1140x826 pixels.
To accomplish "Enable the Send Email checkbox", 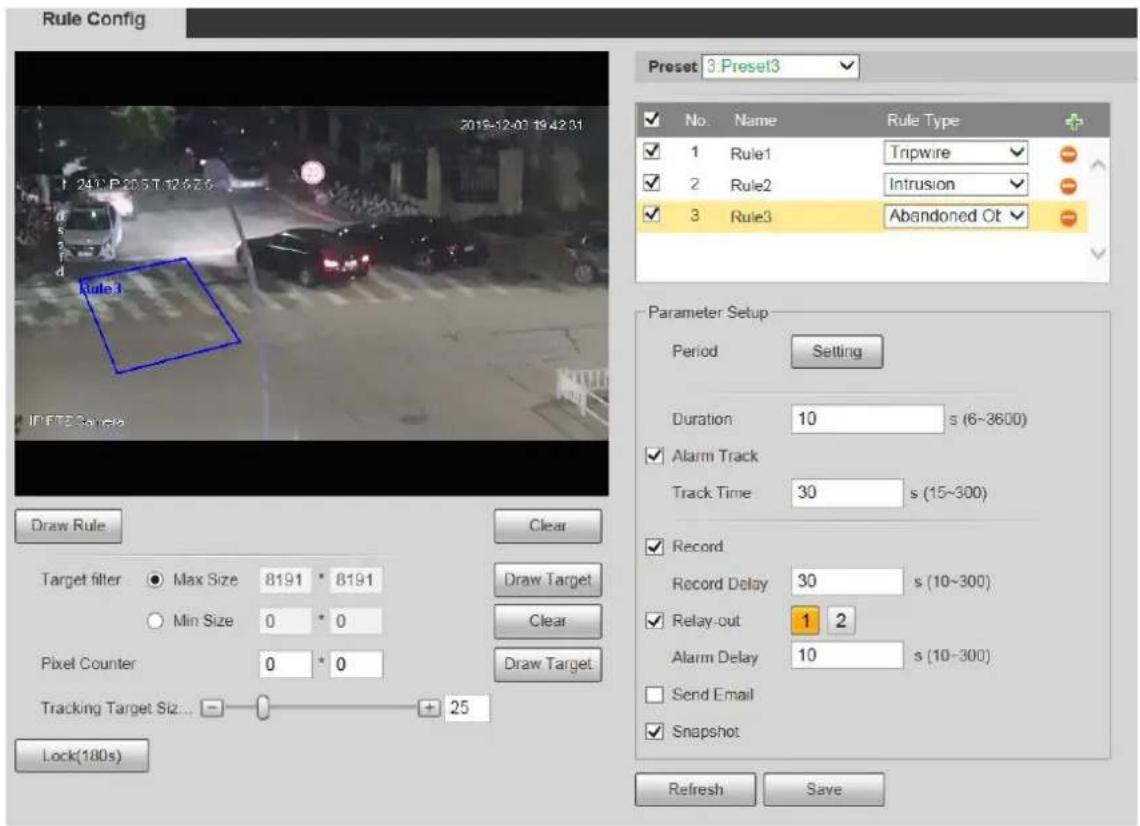I will coord(654,694).
